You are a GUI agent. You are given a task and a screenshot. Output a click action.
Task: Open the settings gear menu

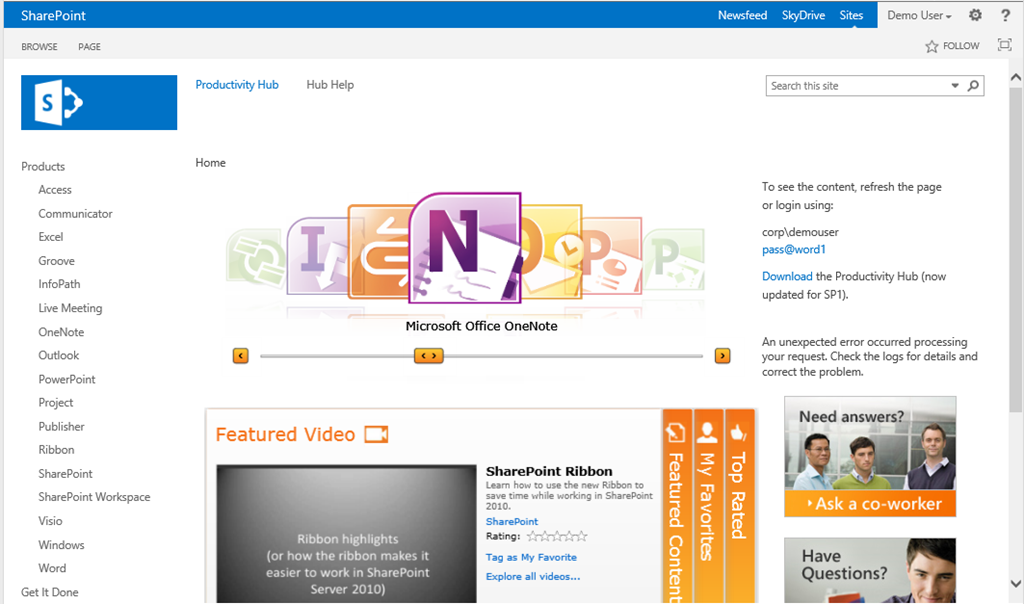[975, 15]
